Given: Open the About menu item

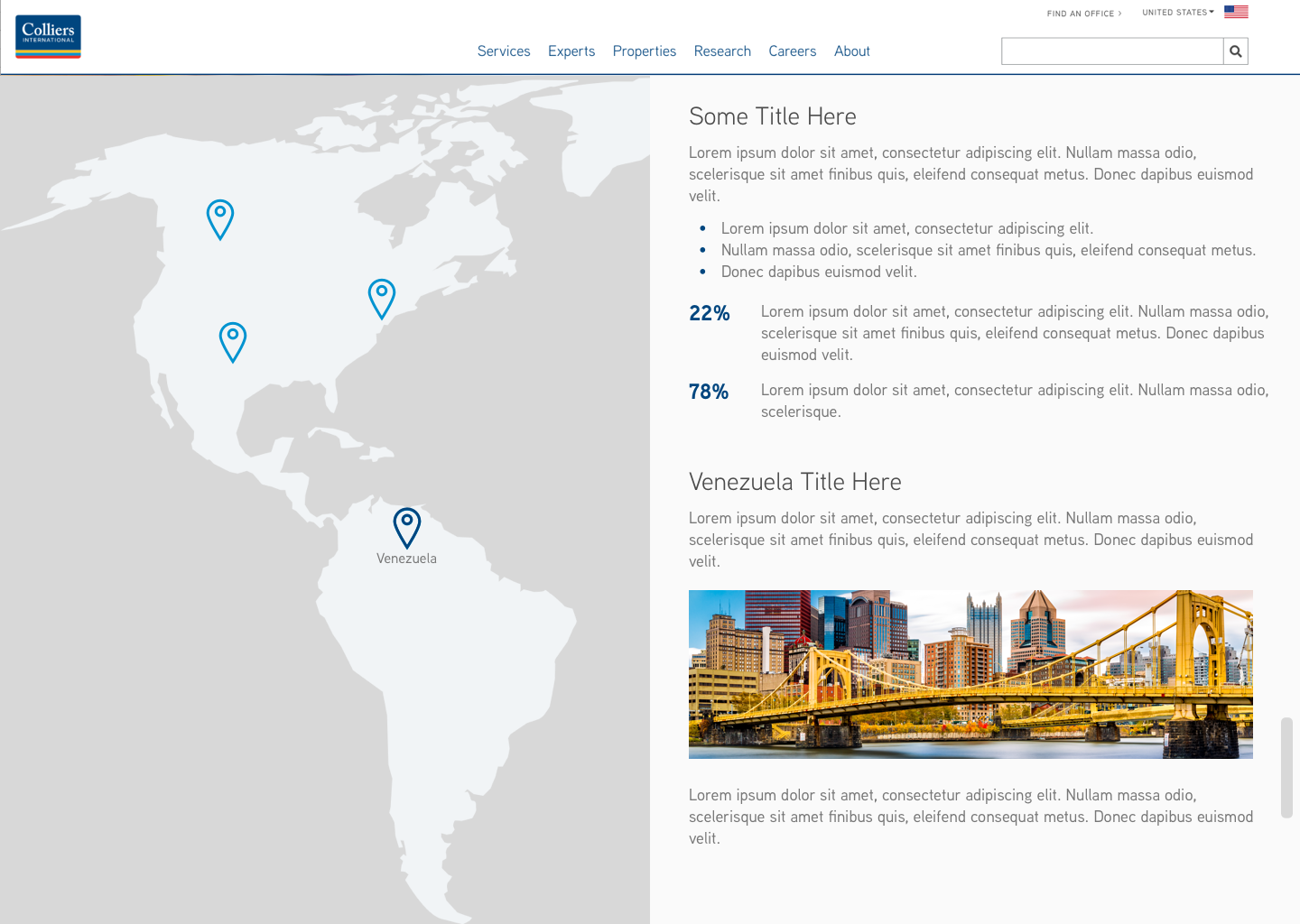Looking at the screenshot, I should 851,51.
